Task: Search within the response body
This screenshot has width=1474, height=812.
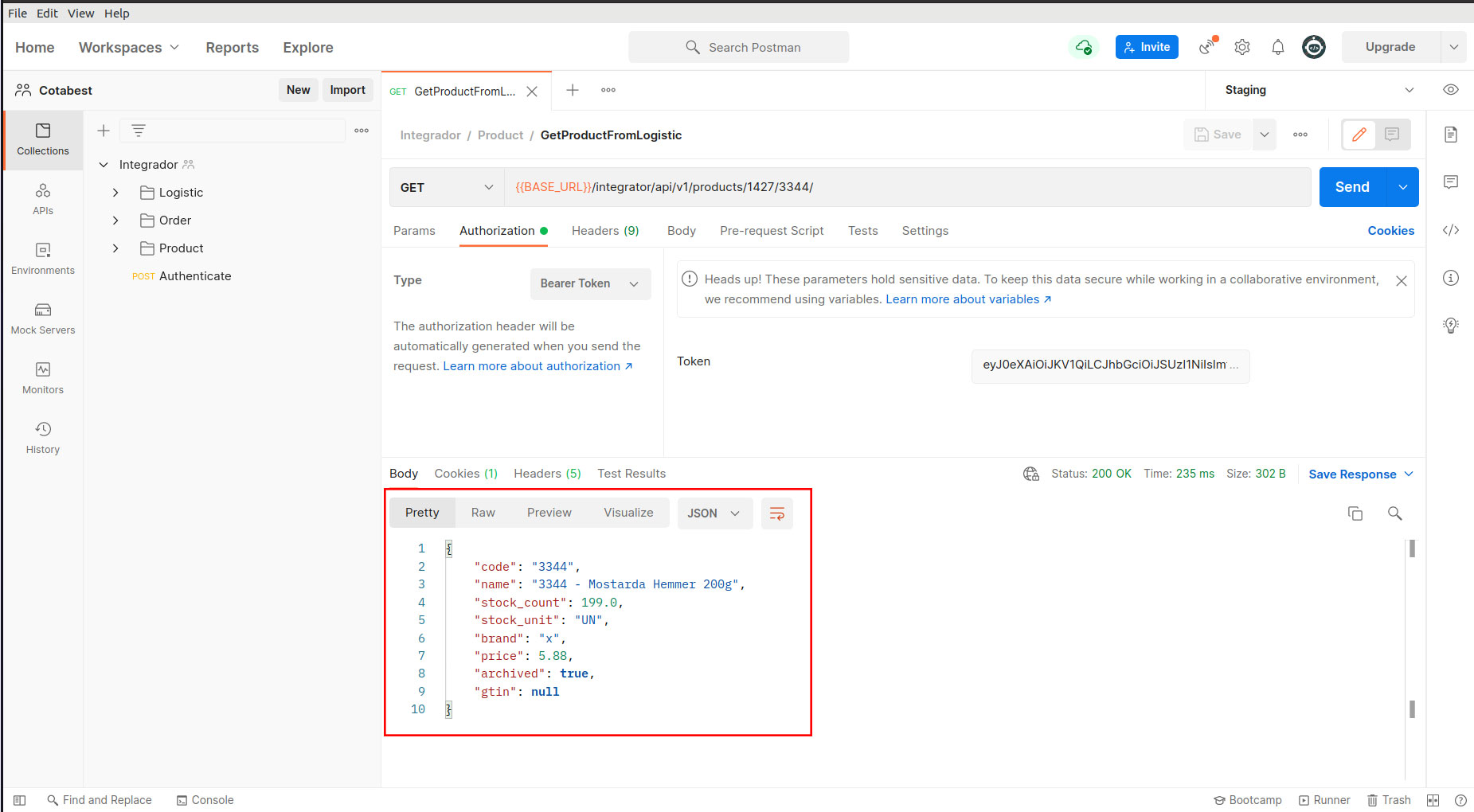Action: click(1394, 513)
